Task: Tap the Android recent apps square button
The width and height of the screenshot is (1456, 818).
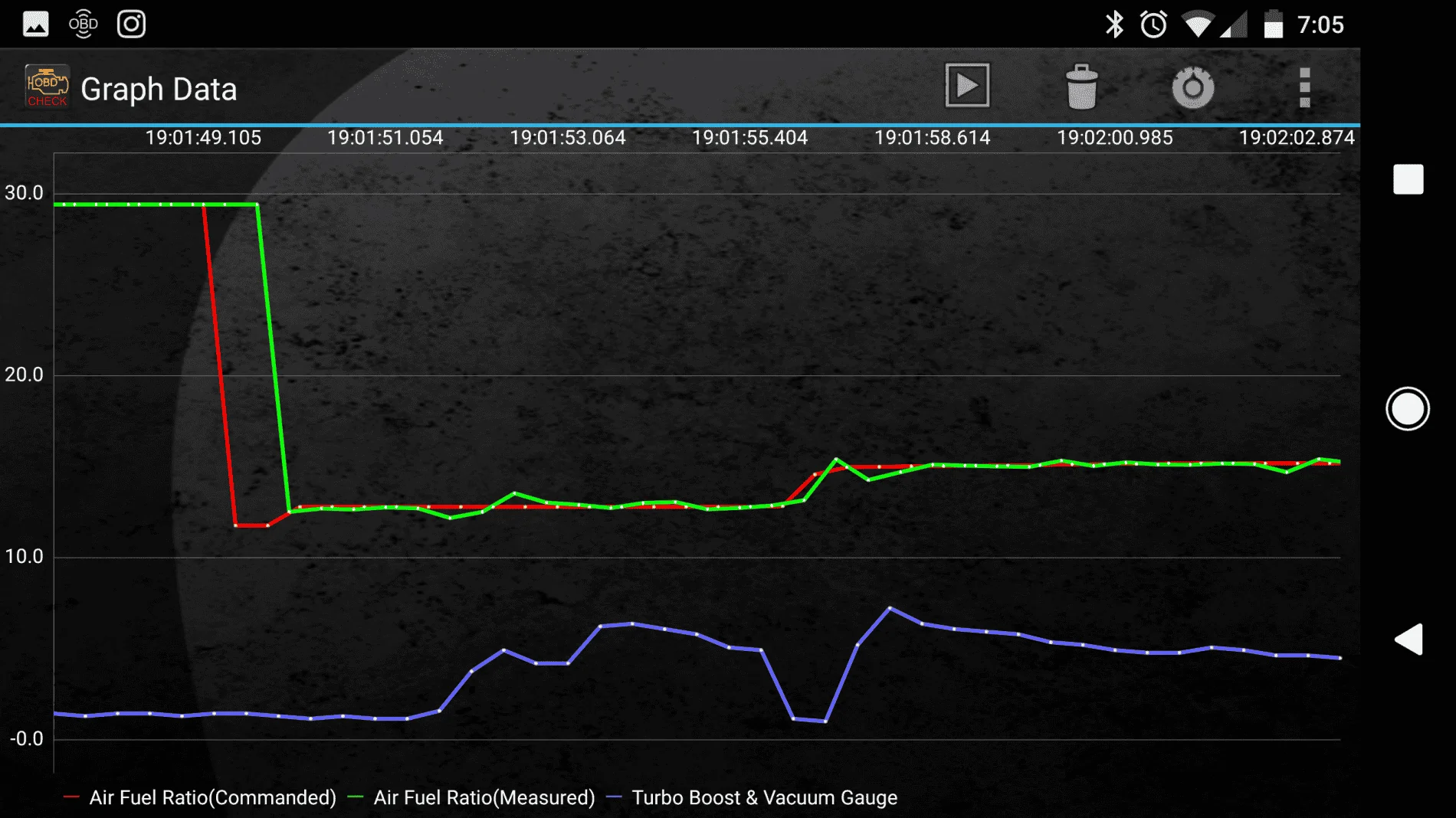Action: pos(1408,179)
